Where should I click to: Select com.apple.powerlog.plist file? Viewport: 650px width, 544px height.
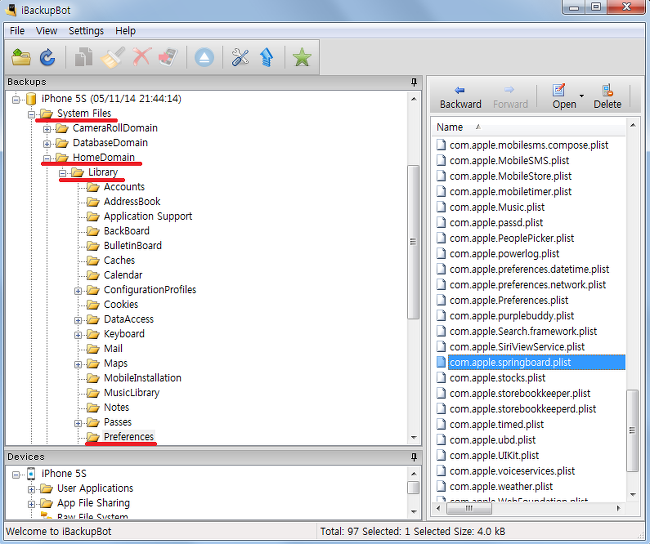pos(504,254)
